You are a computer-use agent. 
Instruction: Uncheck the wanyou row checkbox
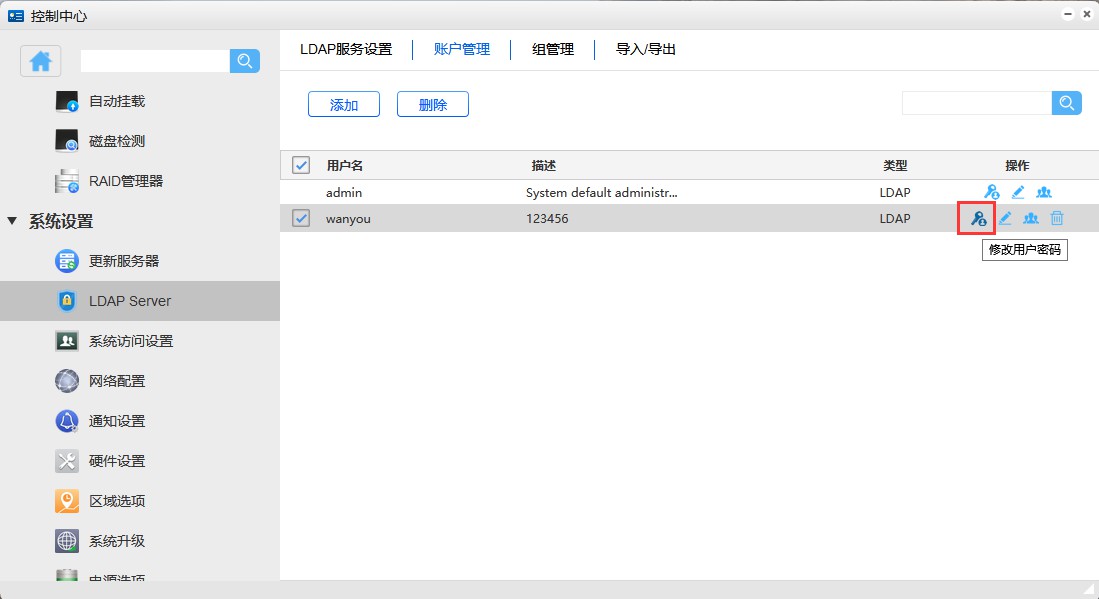301,218
